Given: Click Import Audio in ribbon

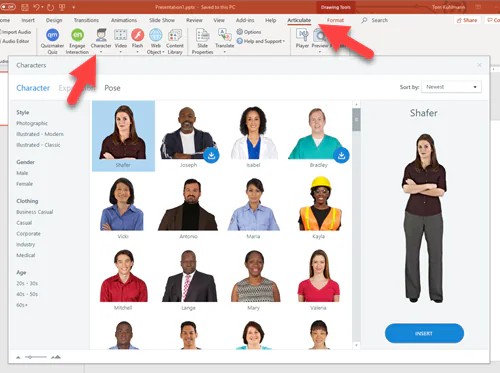Looking at the screenshot, I should 16,32.
